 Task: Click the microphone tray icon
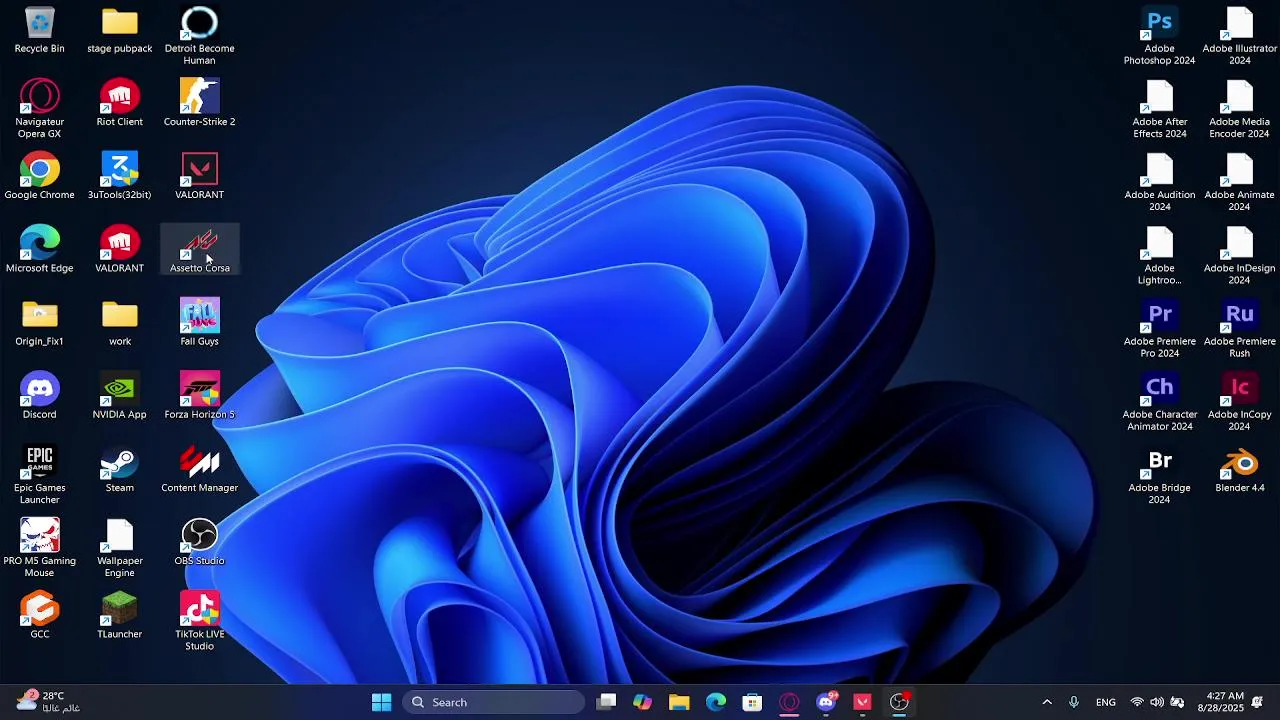click(1074, 702)
